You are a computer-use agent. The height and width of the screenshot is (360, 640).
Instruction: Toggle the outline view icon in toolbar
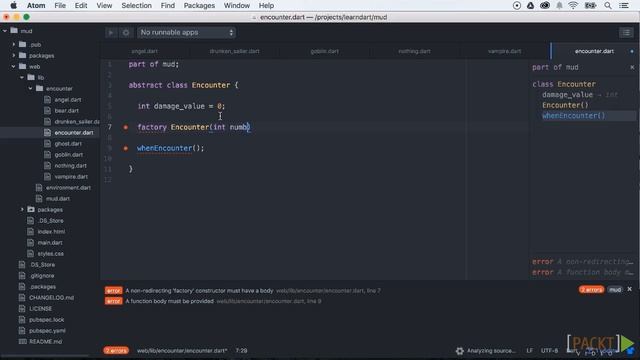626,33
